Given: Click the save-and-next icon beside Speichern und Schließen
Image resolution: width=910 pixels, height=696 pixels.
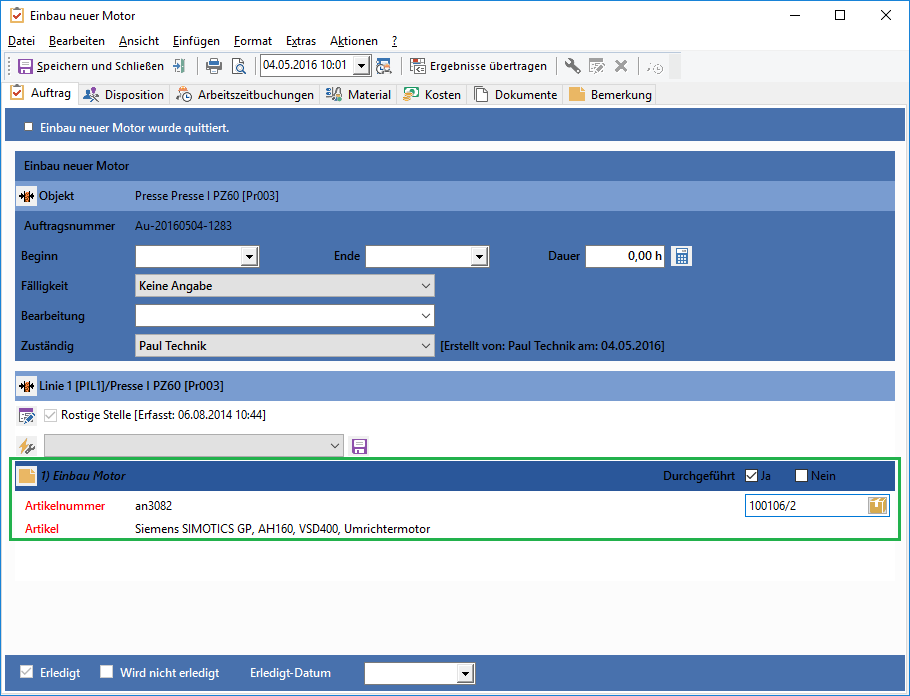Looking at the screenshot, I should coord(179,66).
